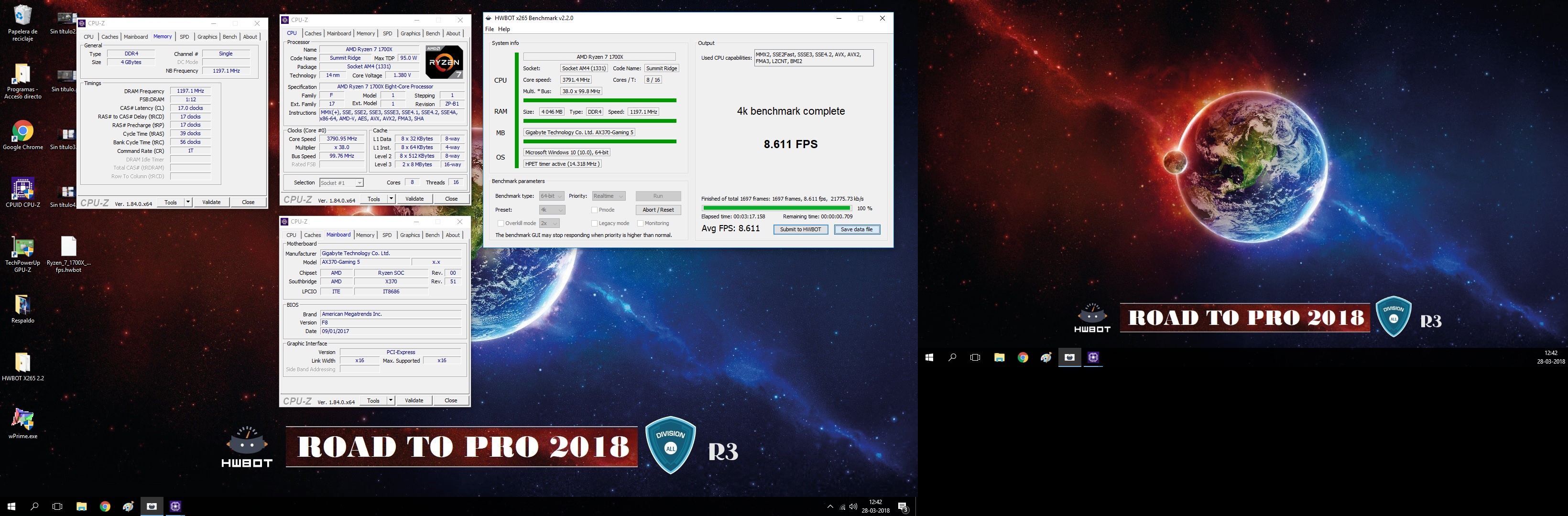
Task: Open the Help menu in HWBOT x265
Action: (504, 29)
